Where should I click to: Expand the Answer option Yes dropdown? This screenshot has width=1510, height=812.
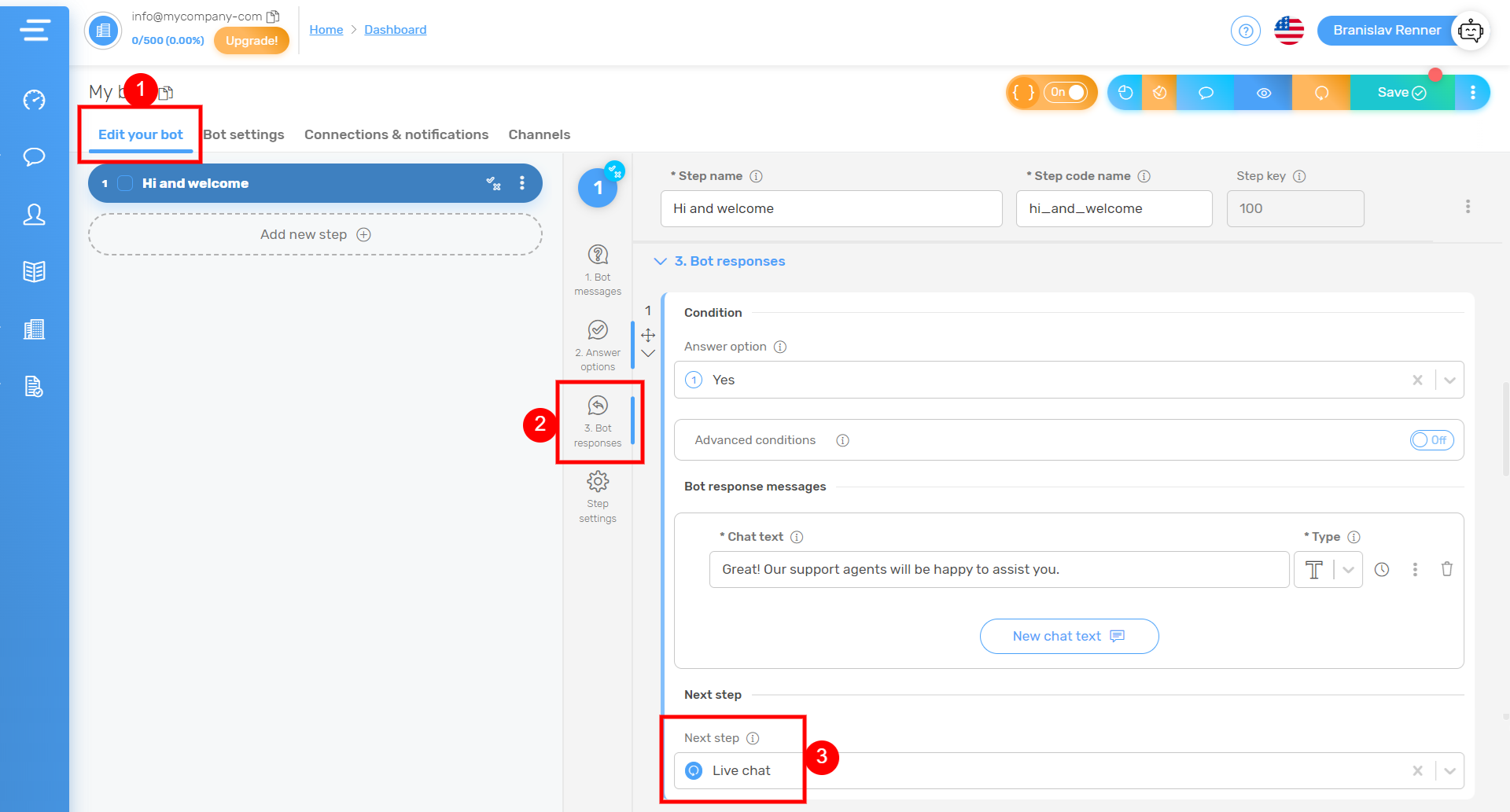coord(1449,380)
